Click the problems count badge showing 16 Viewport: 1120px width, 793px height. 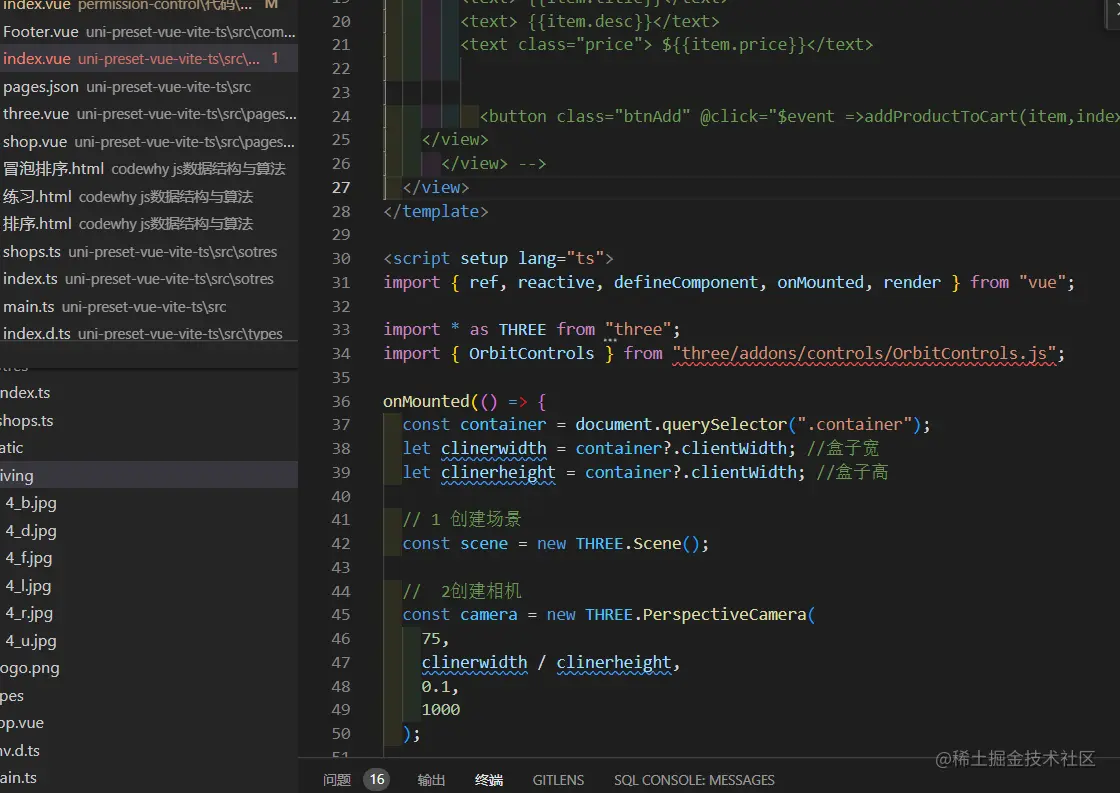pos(376,780)
